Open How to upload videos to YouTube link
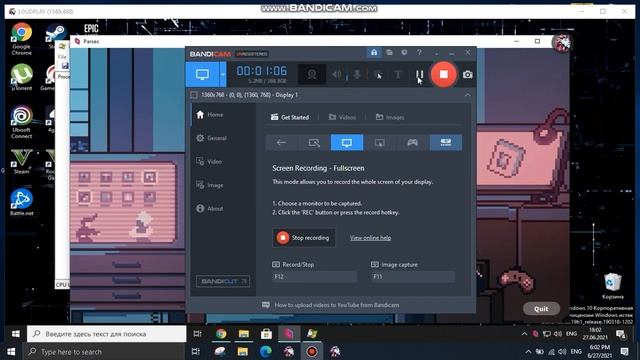Screen dimensions: 640x360 click(337, 305)
